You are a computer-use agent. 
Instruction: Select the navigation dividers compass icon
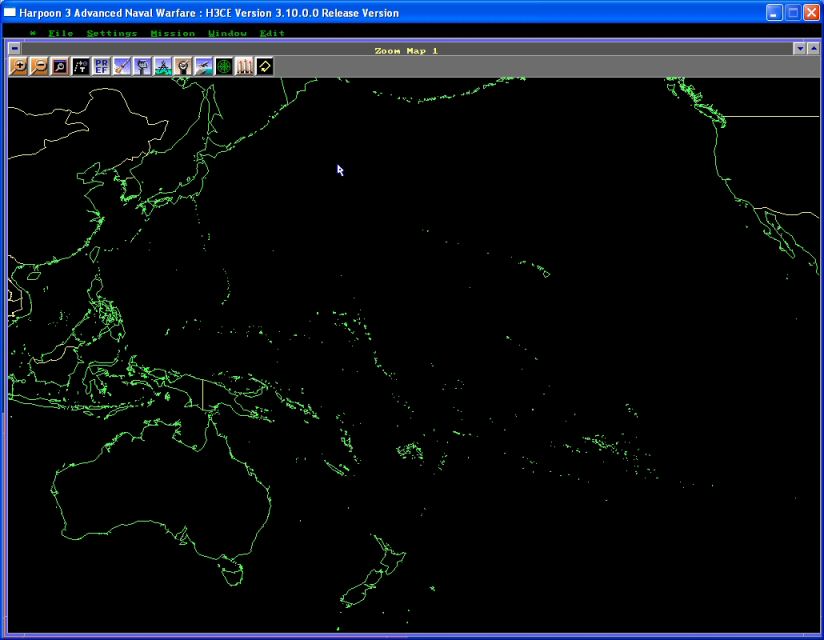162,67
